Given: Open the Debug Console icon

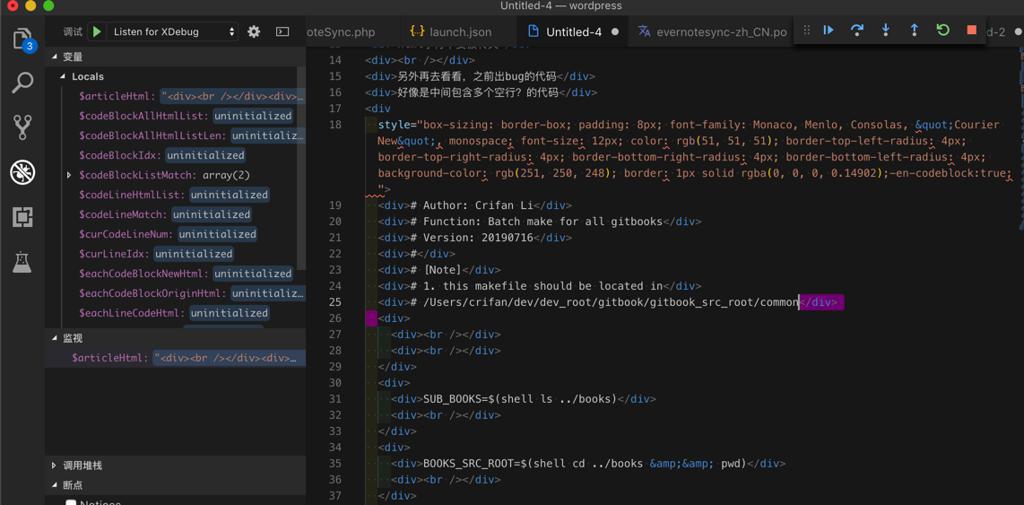Looking at the screenshot, I should tap(282, 32).
